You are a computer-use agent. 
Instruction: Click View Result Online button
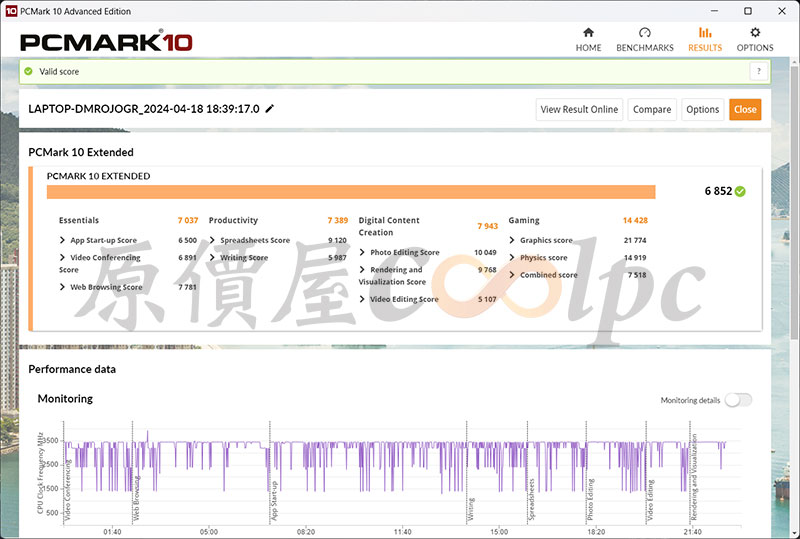coord(579,109)
